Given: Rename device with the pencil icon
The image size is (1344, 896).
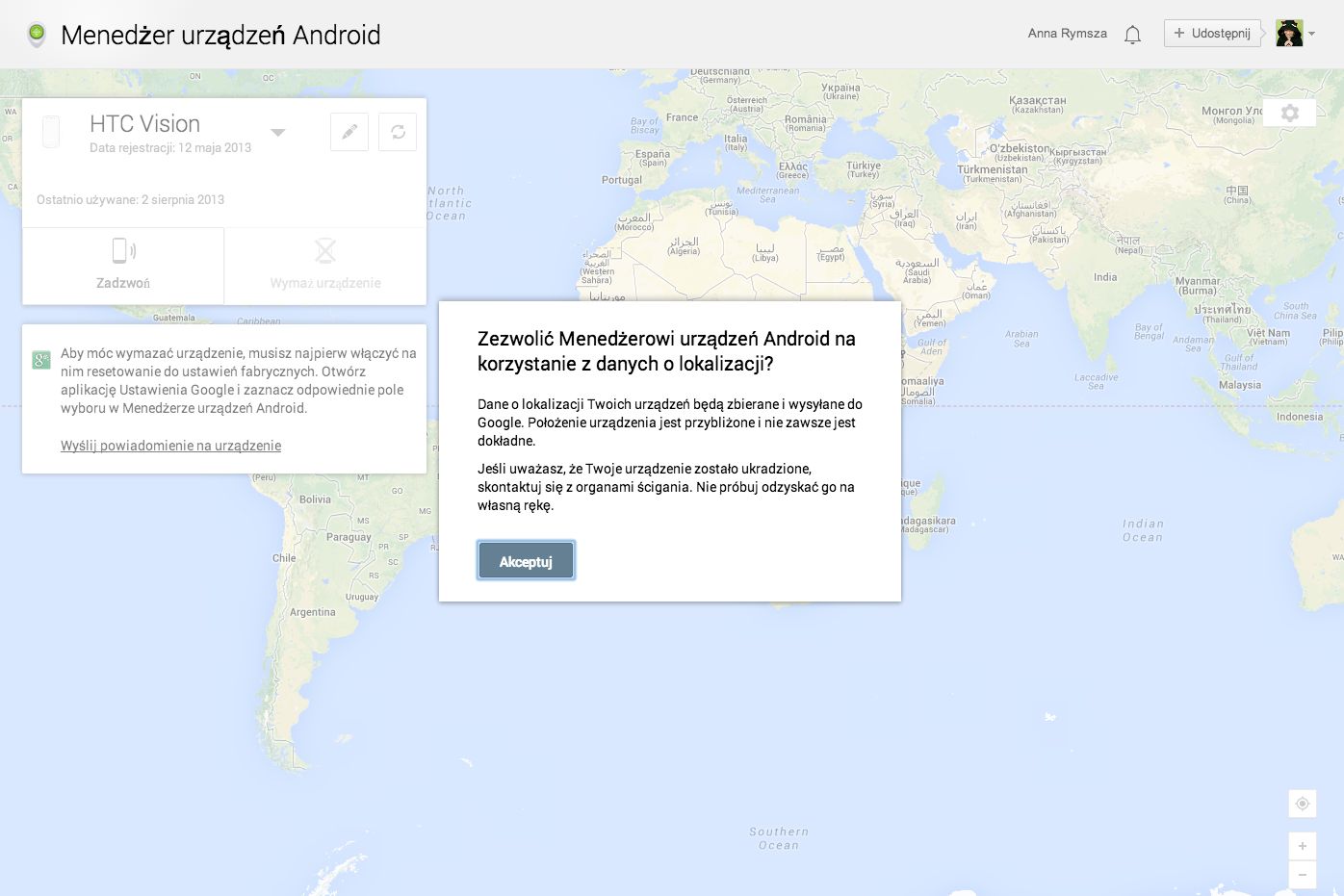Looking at the screenshot, I should pyautogui.click(x=349, y=132).
